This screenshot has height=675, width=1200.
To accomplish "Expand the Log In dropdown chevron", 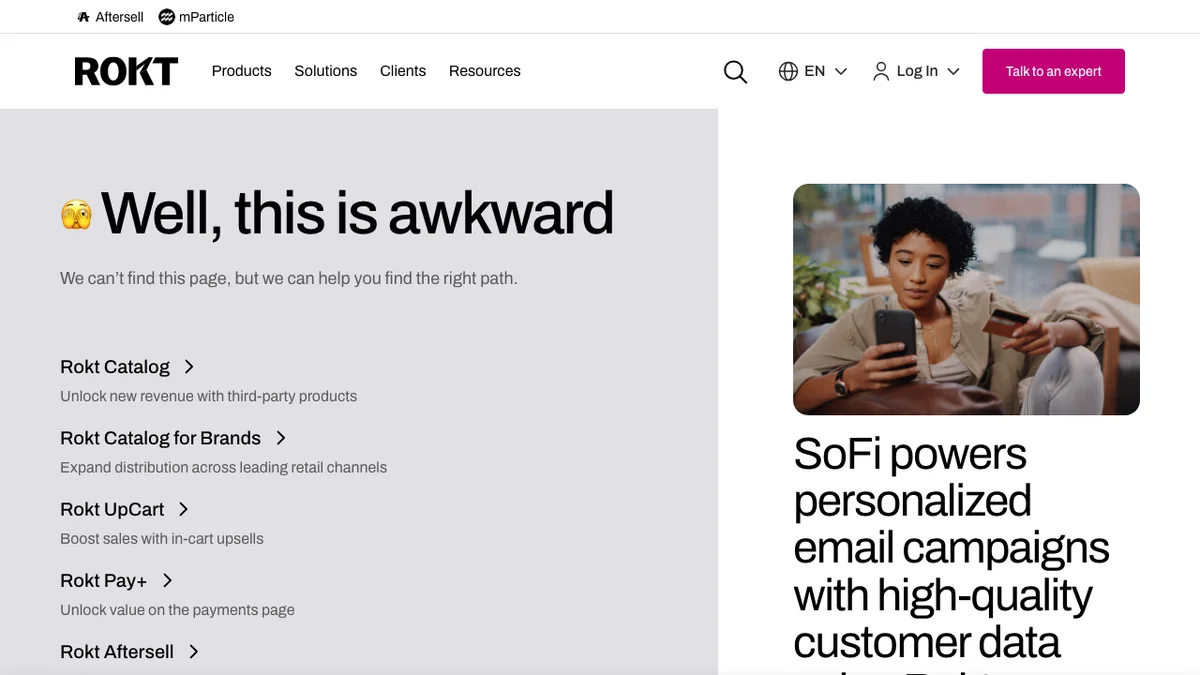I will tap(953, 72).
